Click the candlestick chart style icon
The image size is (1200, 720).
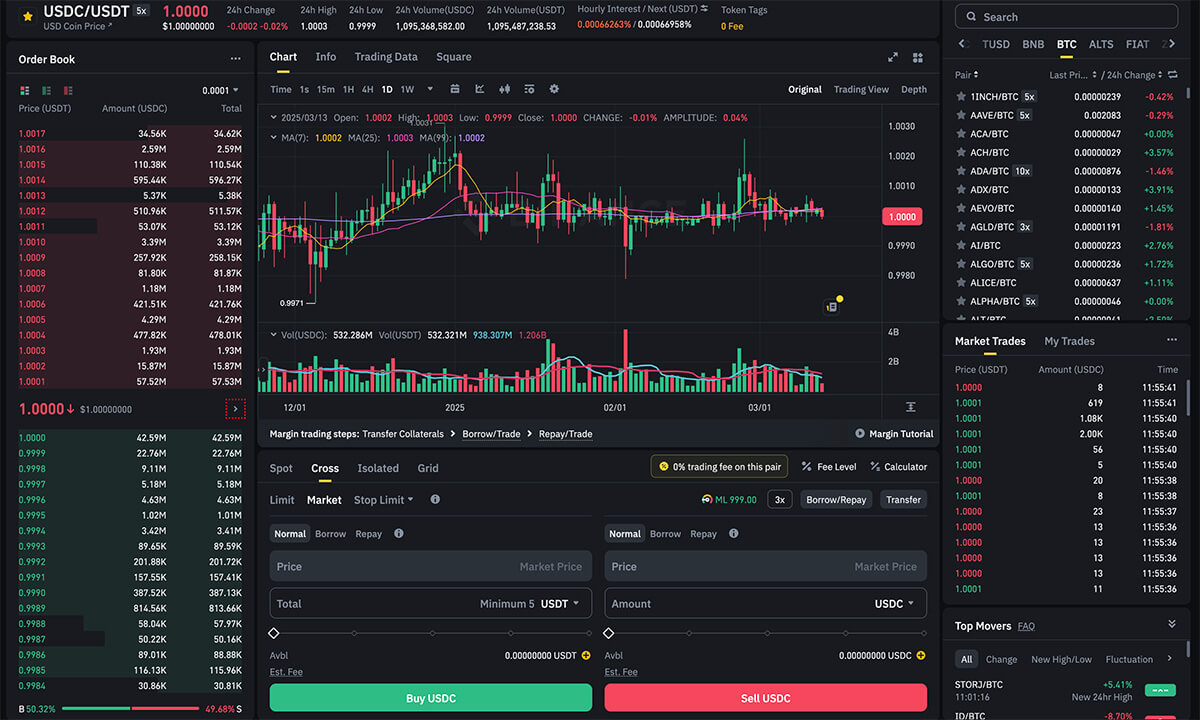[504, 89]
